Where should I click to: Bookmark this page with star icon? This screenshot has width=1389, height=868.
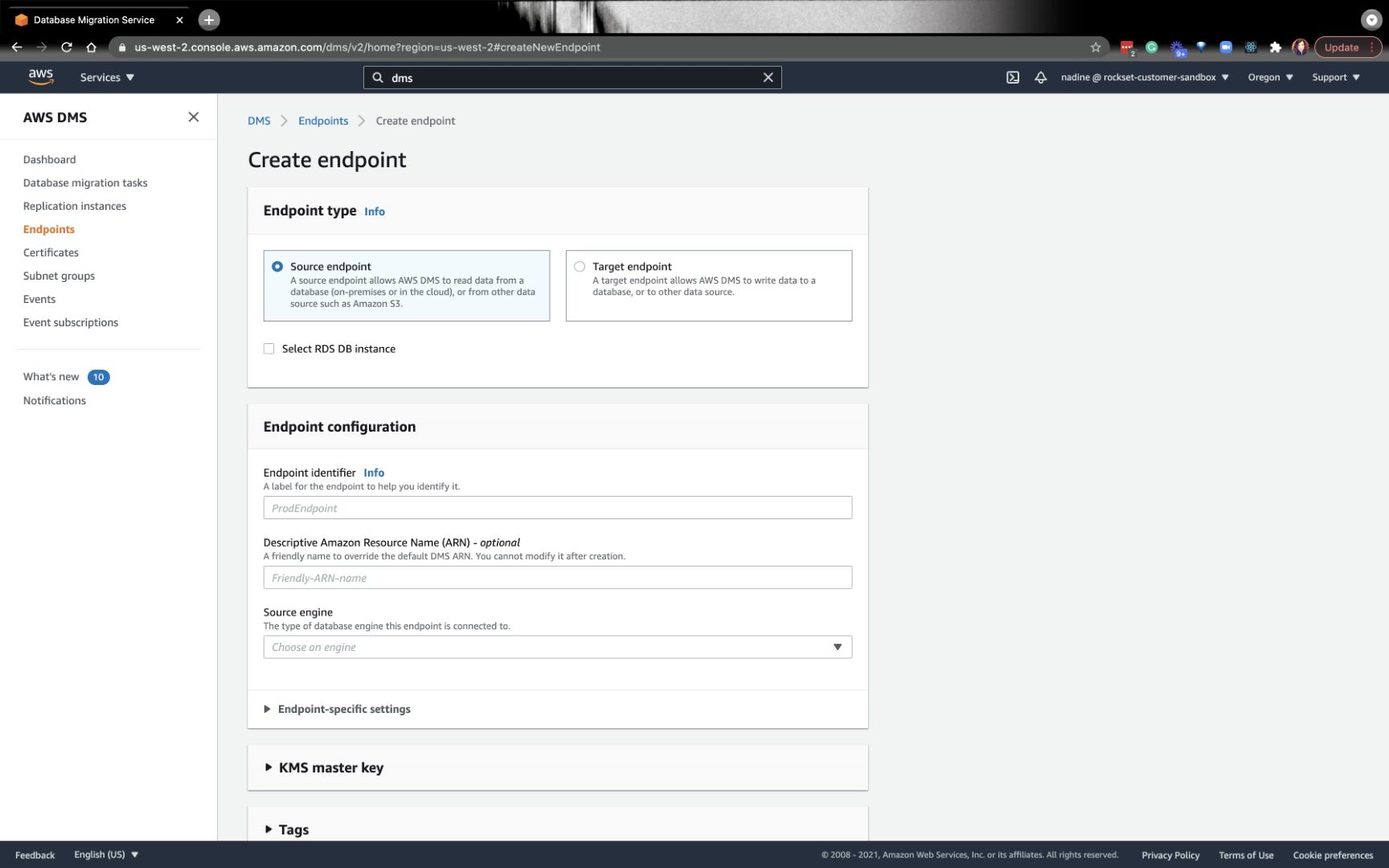pos(1095,47)
